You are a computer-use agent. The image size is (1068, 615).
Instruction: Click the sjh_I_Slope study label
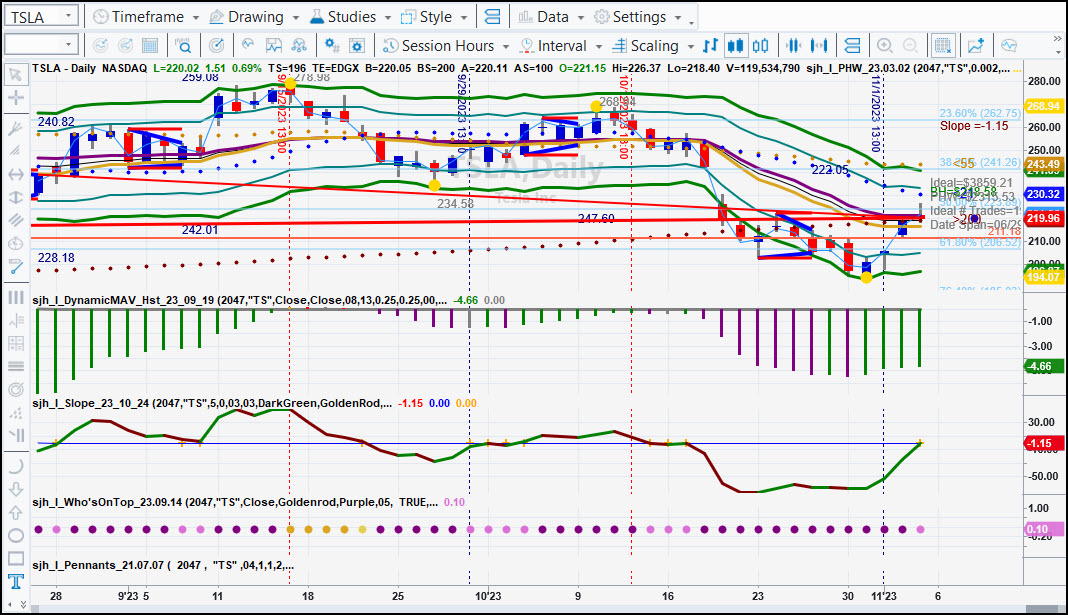tap(212, 403)
